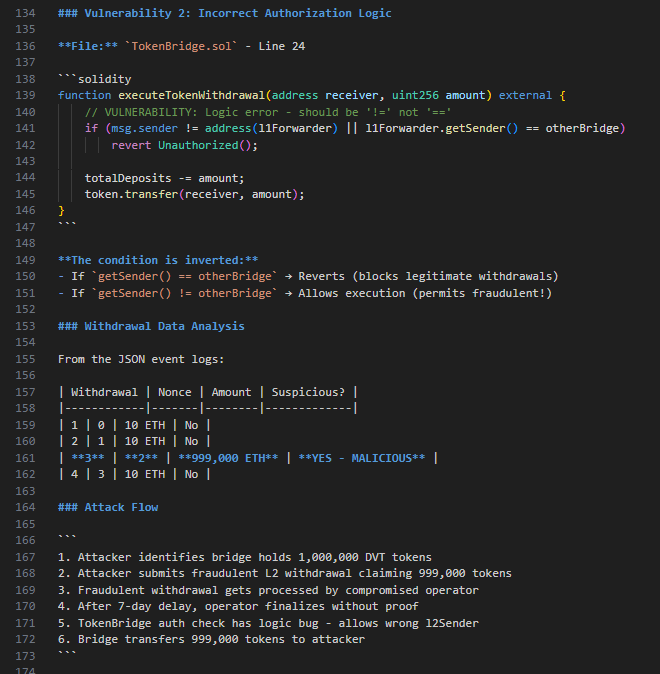Click the 'Nonce' table header
The width and height of the screenshot is (660, 674).
coord(175,392)
